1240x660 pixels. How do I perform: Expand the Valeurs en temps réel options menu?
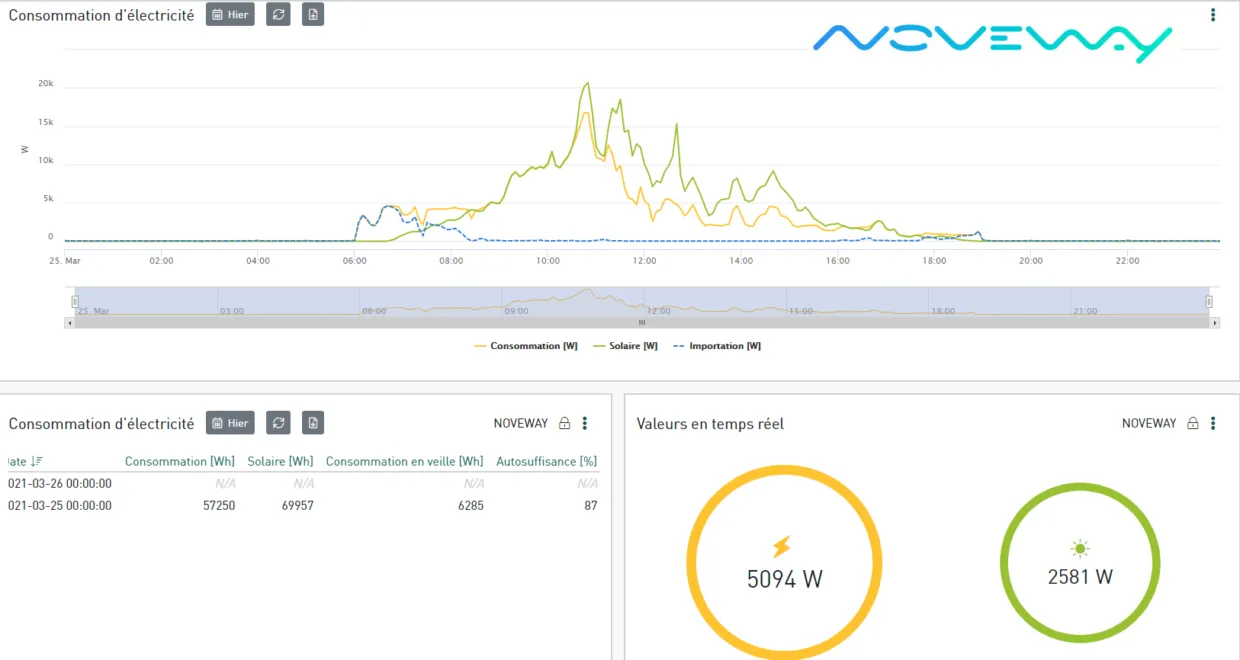point(1213,424)
